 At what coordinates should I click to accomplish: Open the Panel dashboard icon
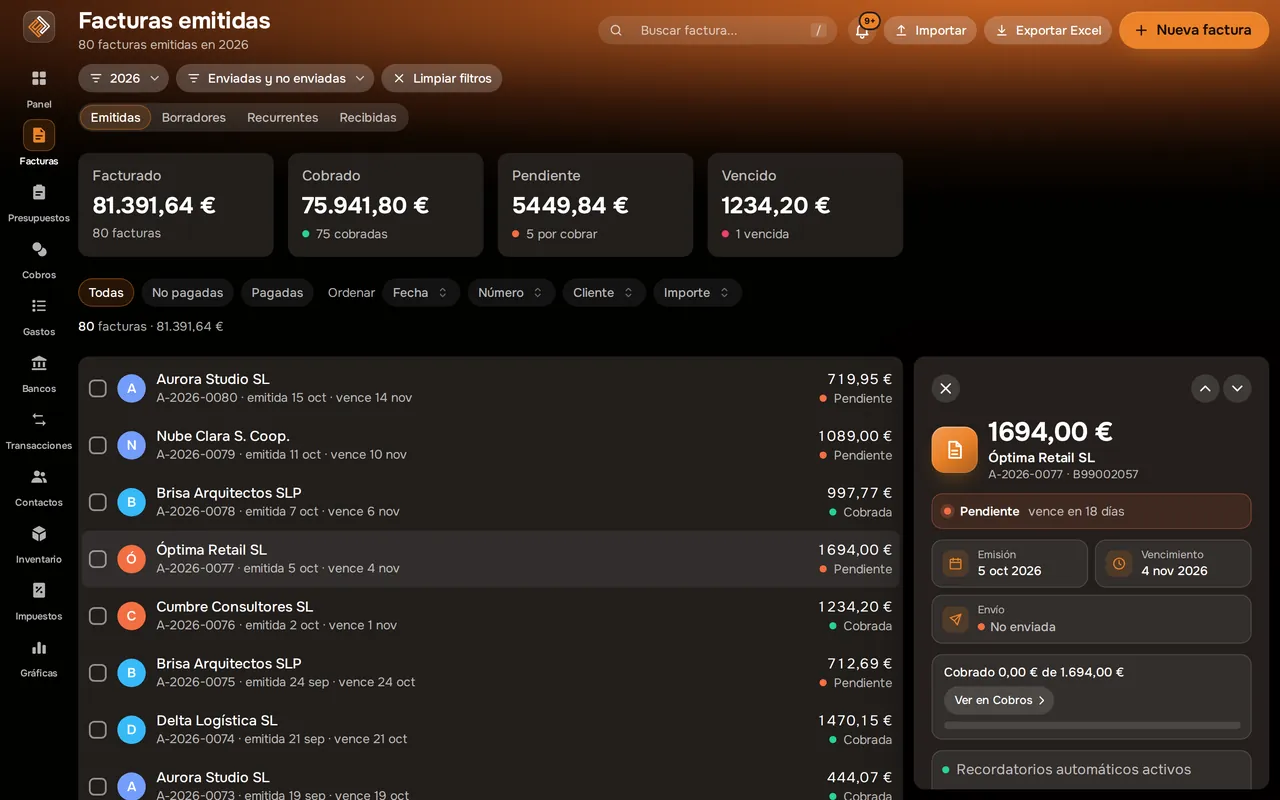(39, 78)
